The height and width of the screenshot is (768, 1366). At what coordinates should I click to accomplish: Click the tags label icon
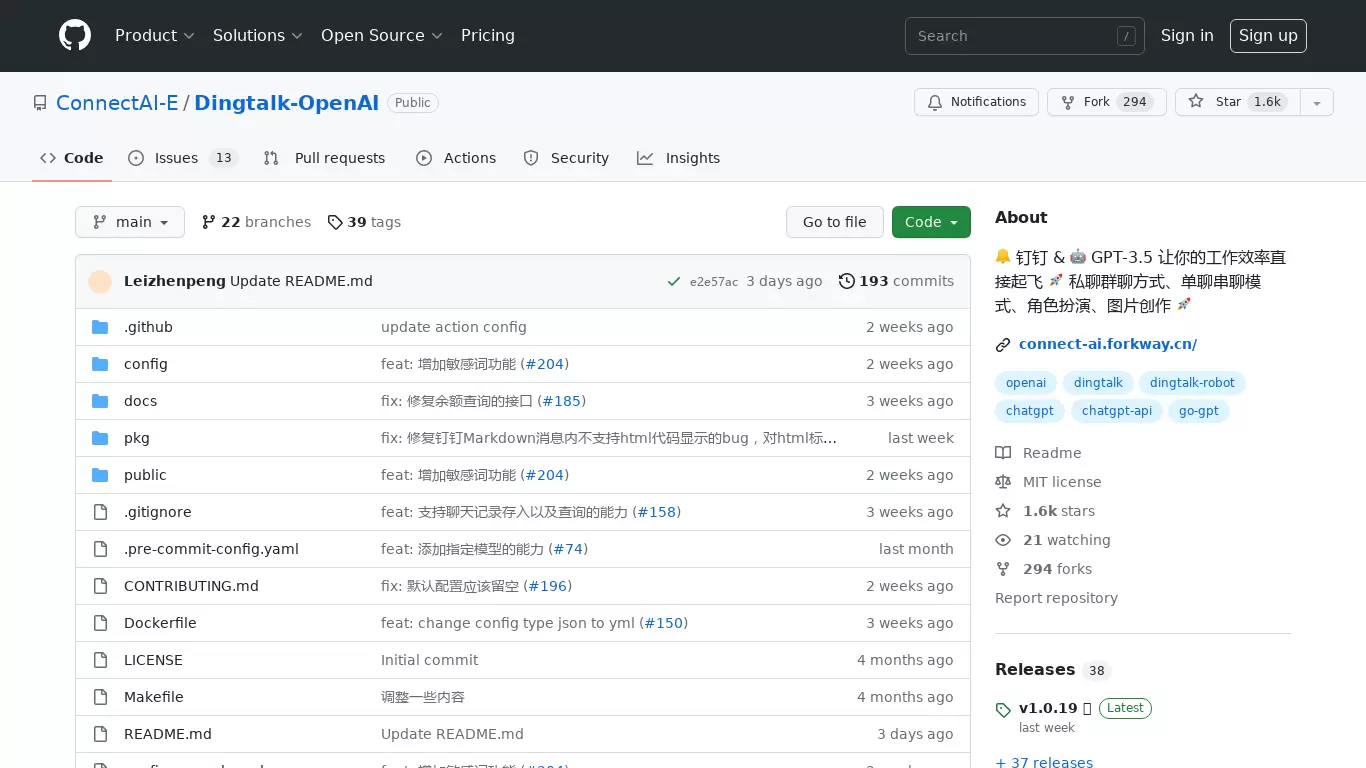coord(335,222)
